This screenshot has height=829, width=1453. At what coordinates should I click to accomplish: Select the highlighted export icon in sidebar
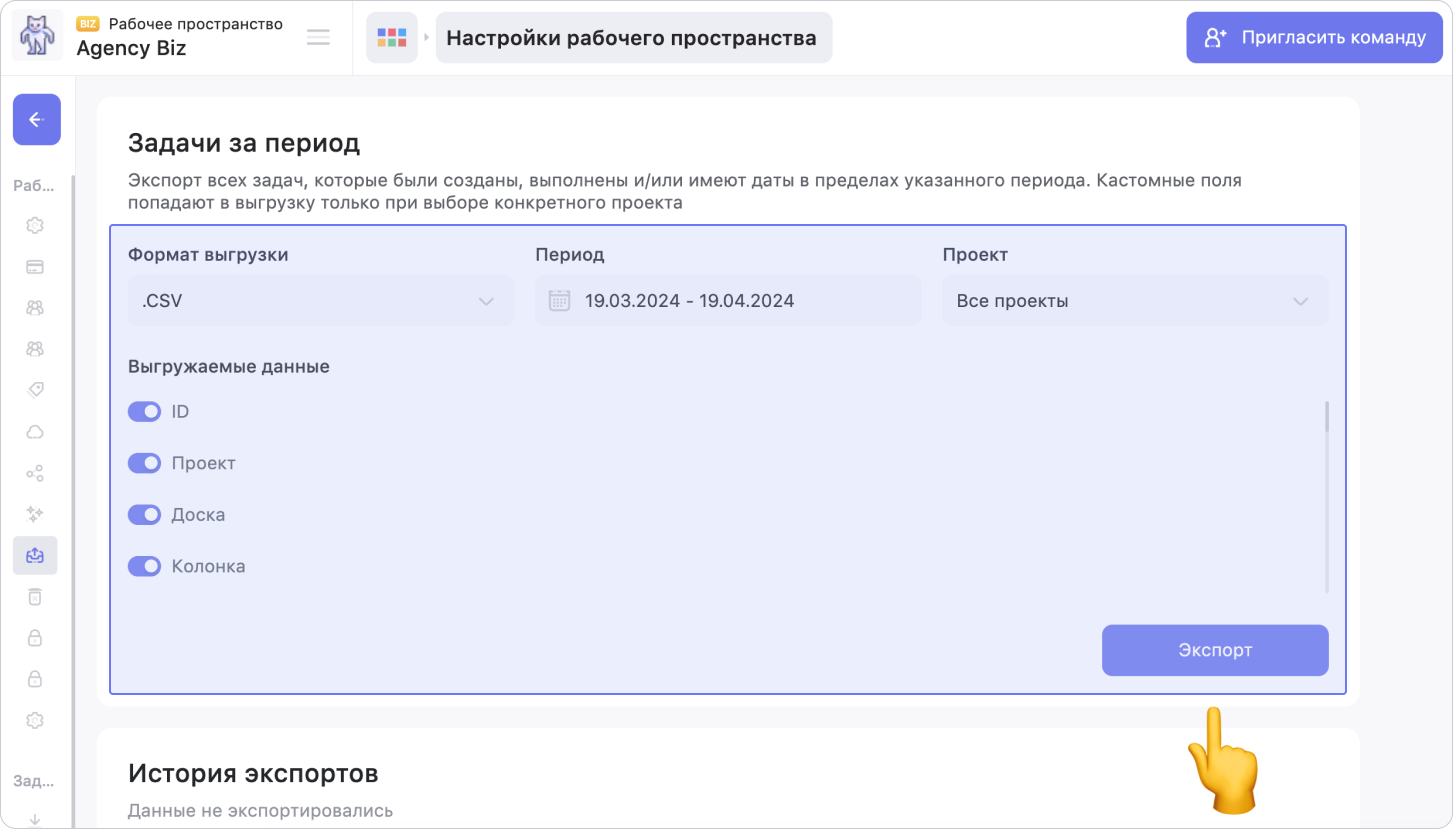click(35, 555)
